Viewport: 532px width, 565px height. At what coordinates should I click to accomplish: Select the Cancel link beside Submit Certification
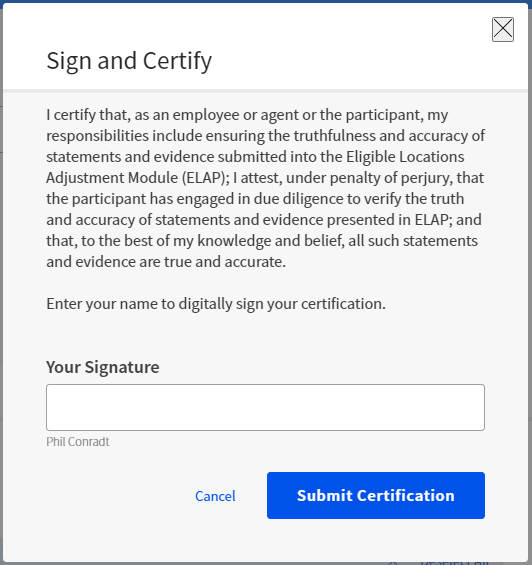[x=215, y=496]
